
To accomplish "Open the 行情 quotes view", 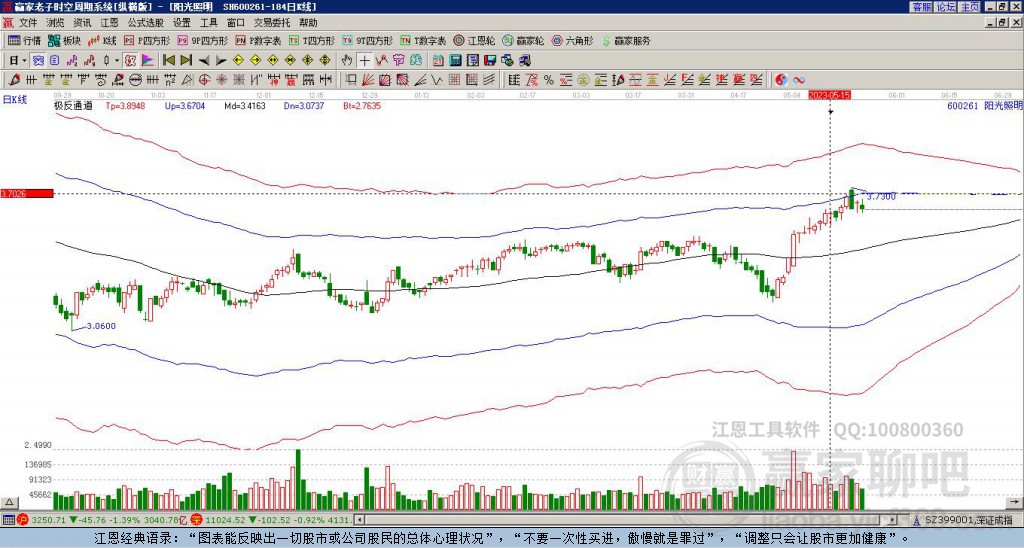I will click(x=24, y=40).
